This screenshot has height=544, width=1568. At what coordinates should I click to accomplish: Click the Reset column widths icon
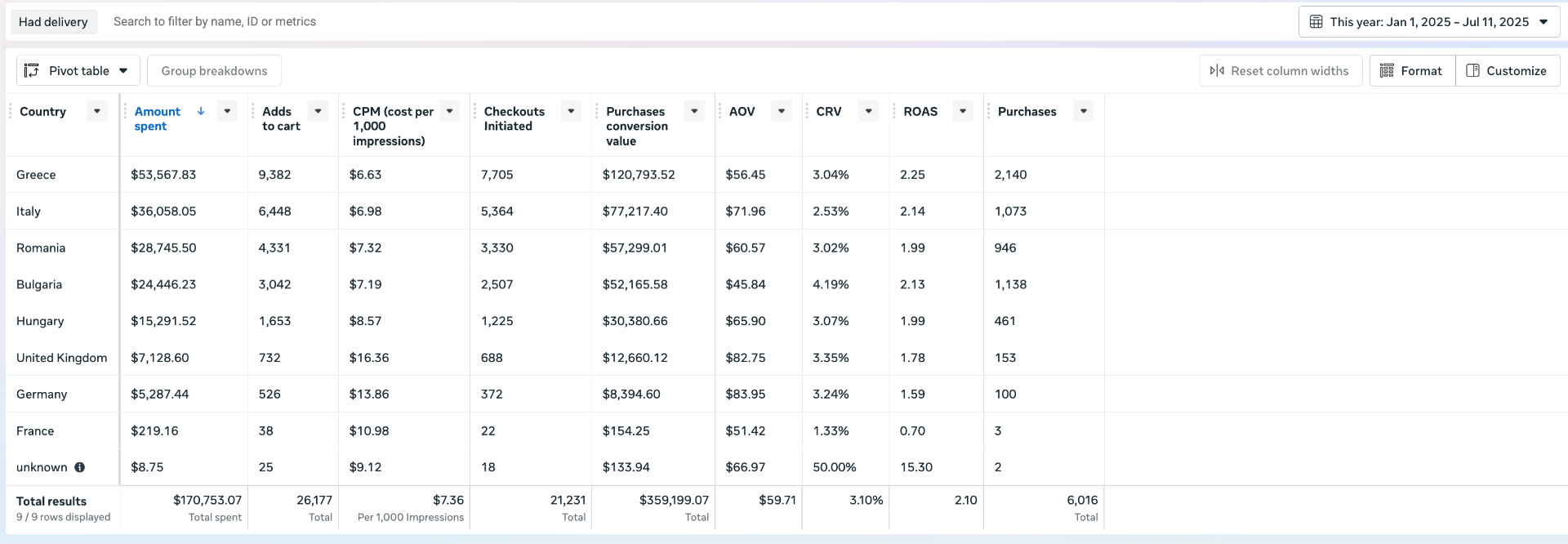(x=1217, y=71)
